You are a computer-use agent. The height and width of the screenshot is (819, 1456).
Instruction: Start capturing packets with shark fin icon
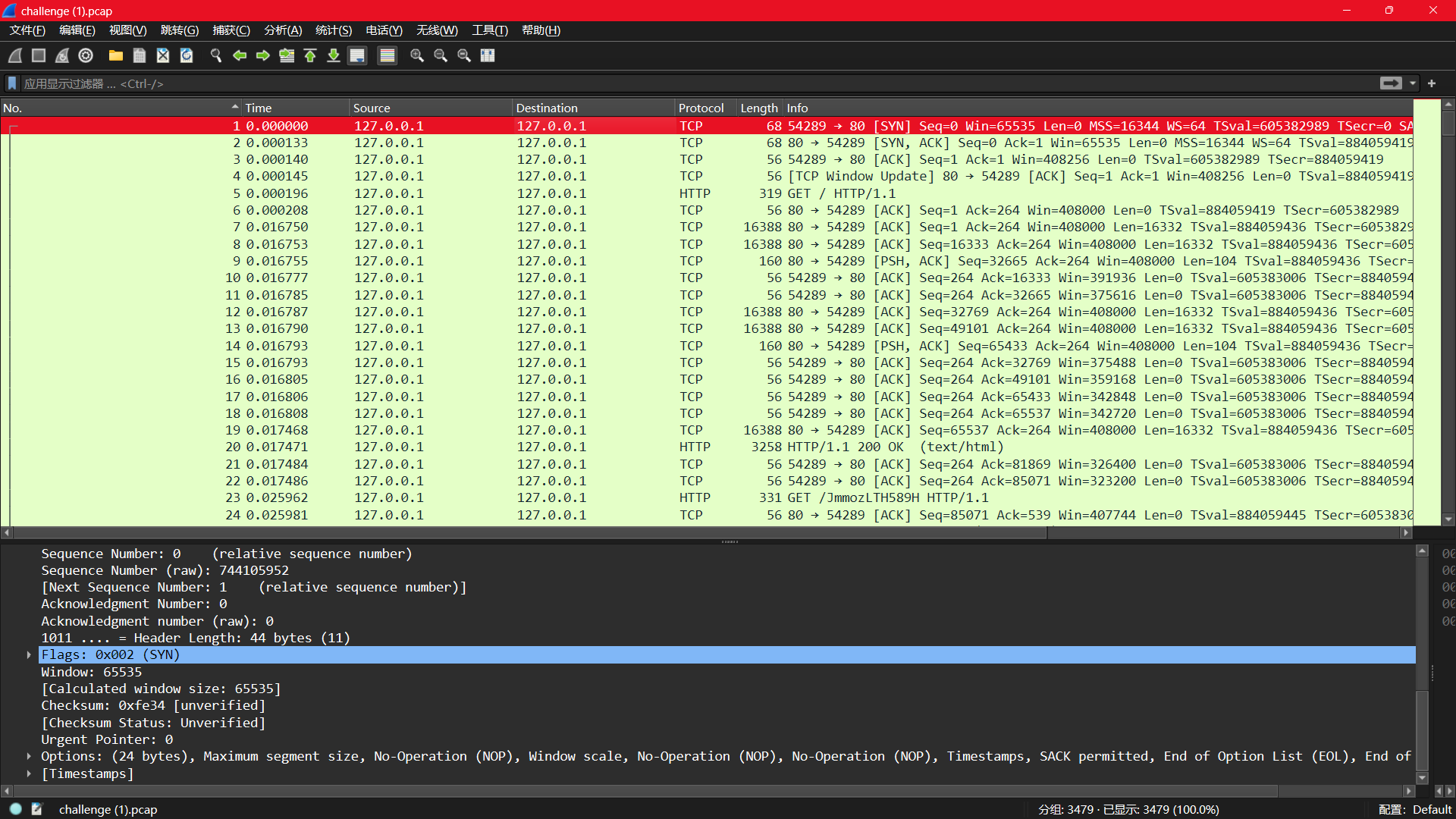15,55
